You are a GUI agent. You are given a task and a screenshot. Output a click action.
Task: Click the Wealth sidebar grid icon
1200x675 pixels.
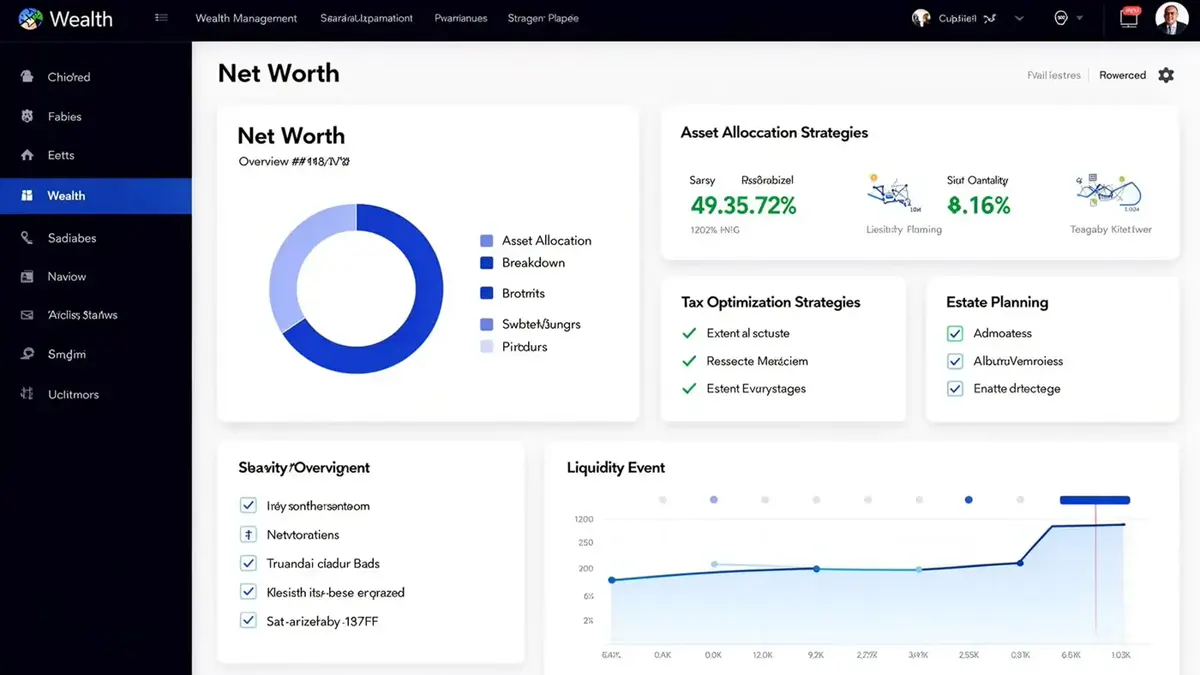click(27, 196)
